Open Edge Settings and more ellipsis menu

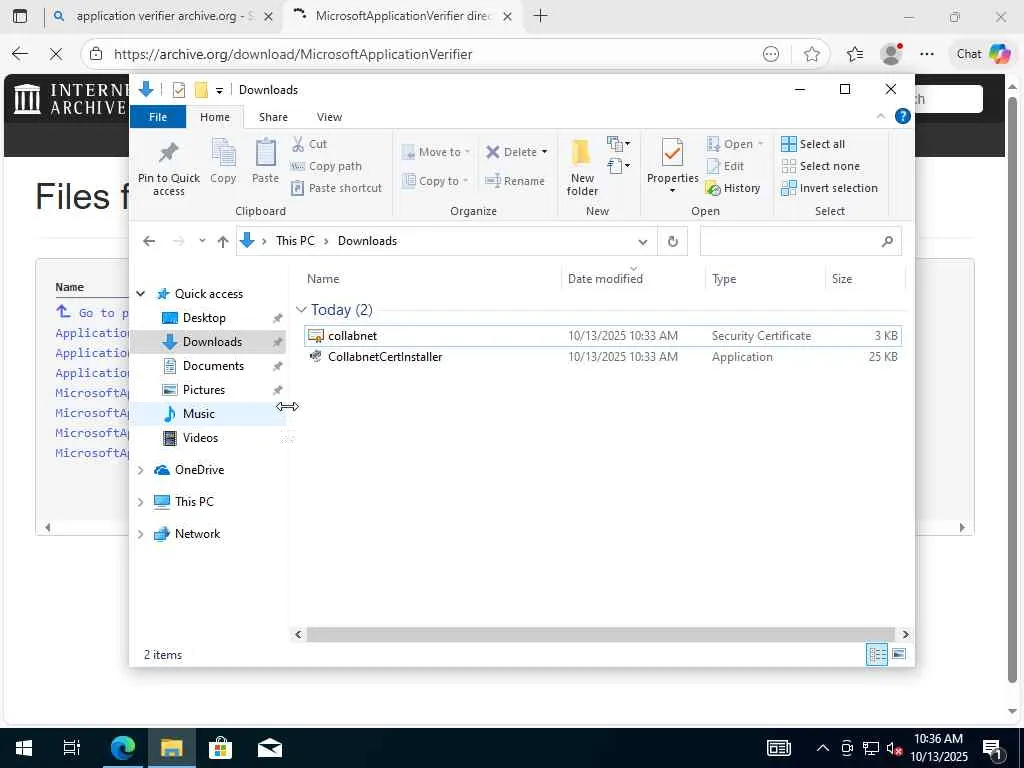pyautogui.click(x=927, y=54)
